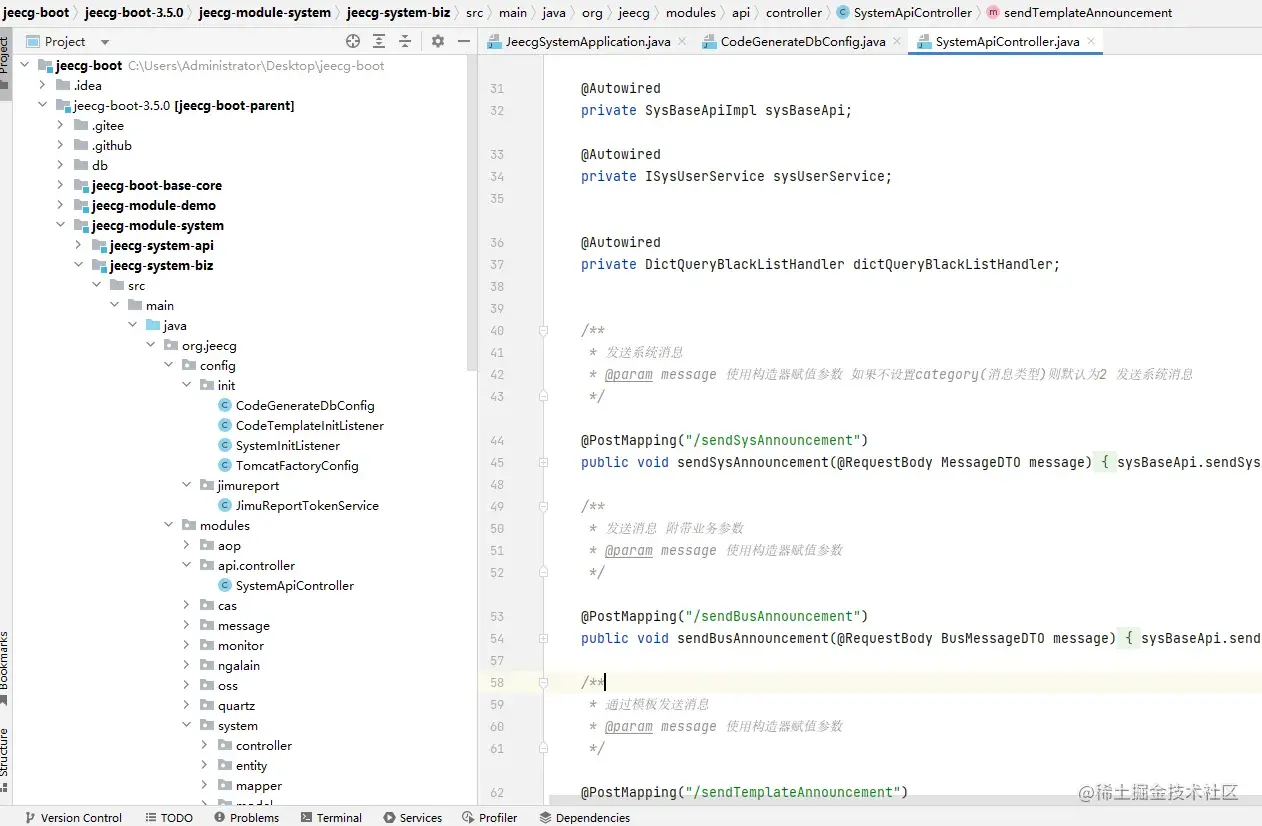Click jeecg-boot-3.5.0 in breadcrumb bar
Viewport: 1262px width, 826px height.
(134, 13)
